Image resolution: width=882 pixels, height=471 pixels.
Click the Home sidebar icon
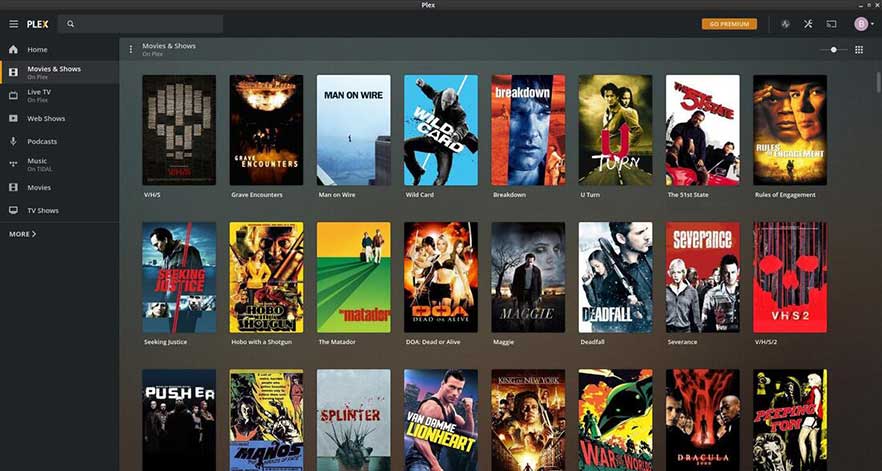pyautogui.click(x=14, y=50)
